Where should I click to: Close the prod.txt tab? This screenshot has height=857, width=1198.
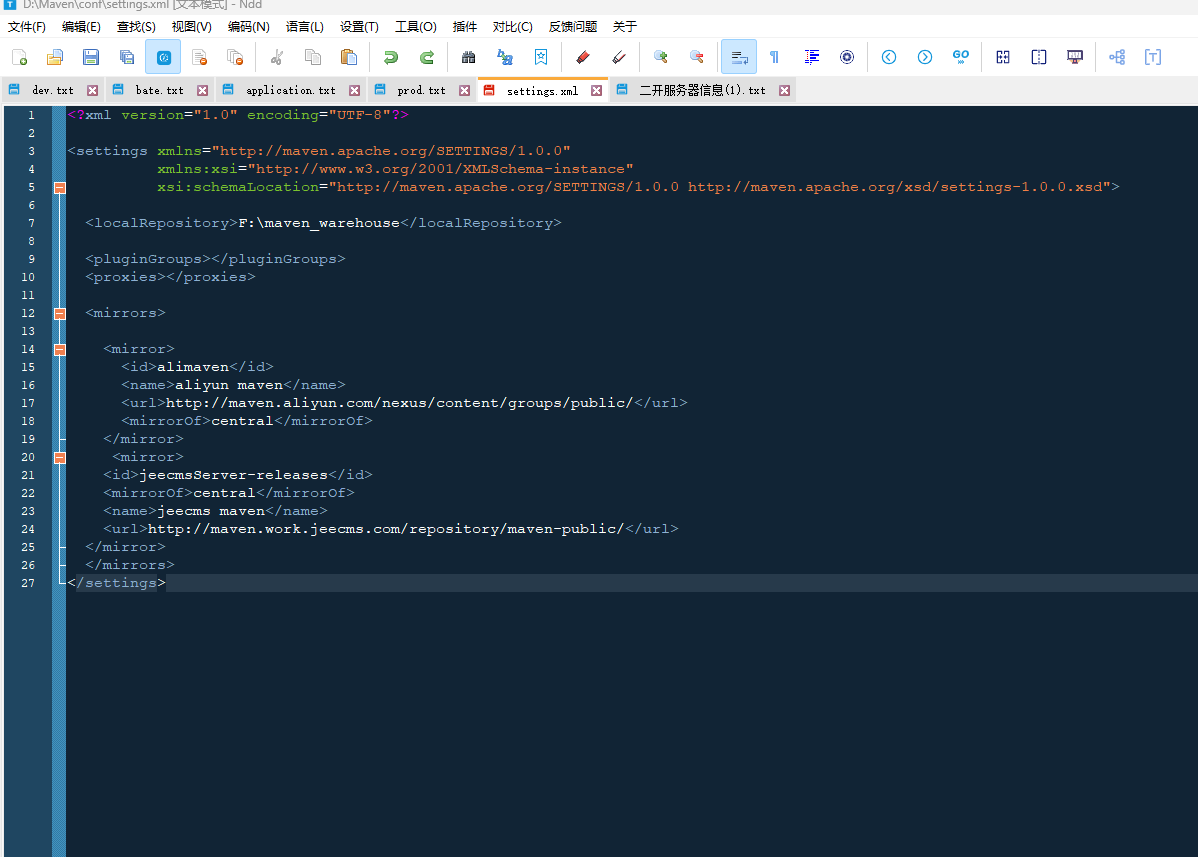point(465,90)
